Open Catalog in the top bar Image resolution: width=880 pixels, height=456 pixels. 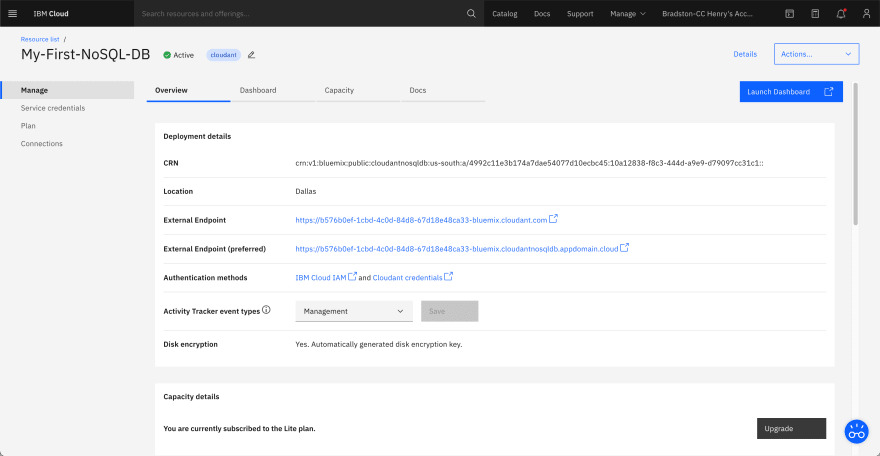505,13
